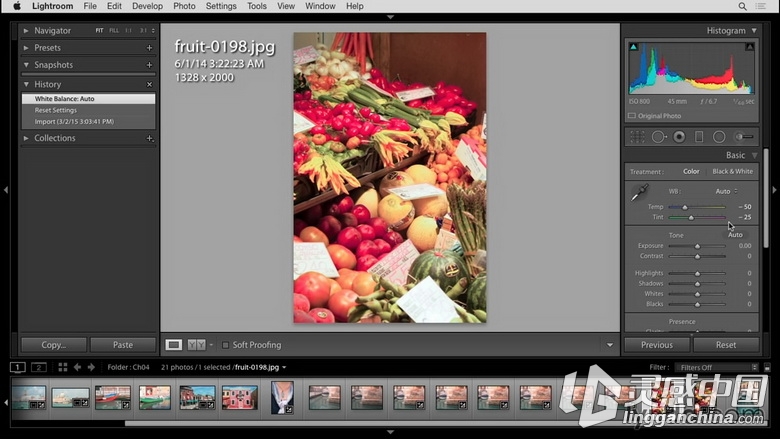Pick the White Balance Selector eyedropper
The image size is (780, 439).
[x=640, y=192]
